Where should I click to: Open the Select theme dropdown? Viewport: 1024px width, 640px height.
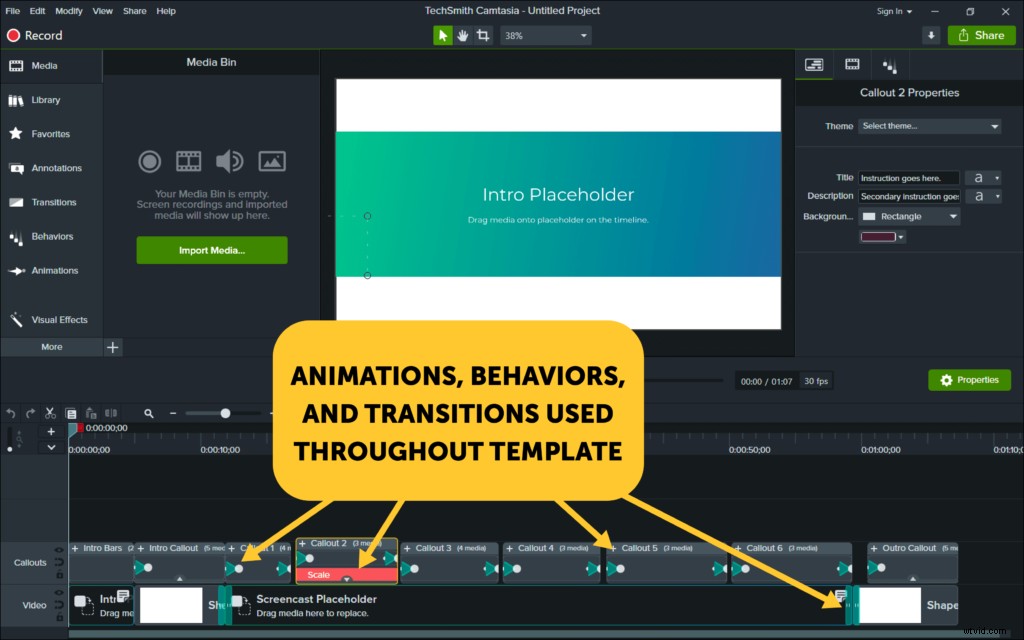click(x=929, y=126)
